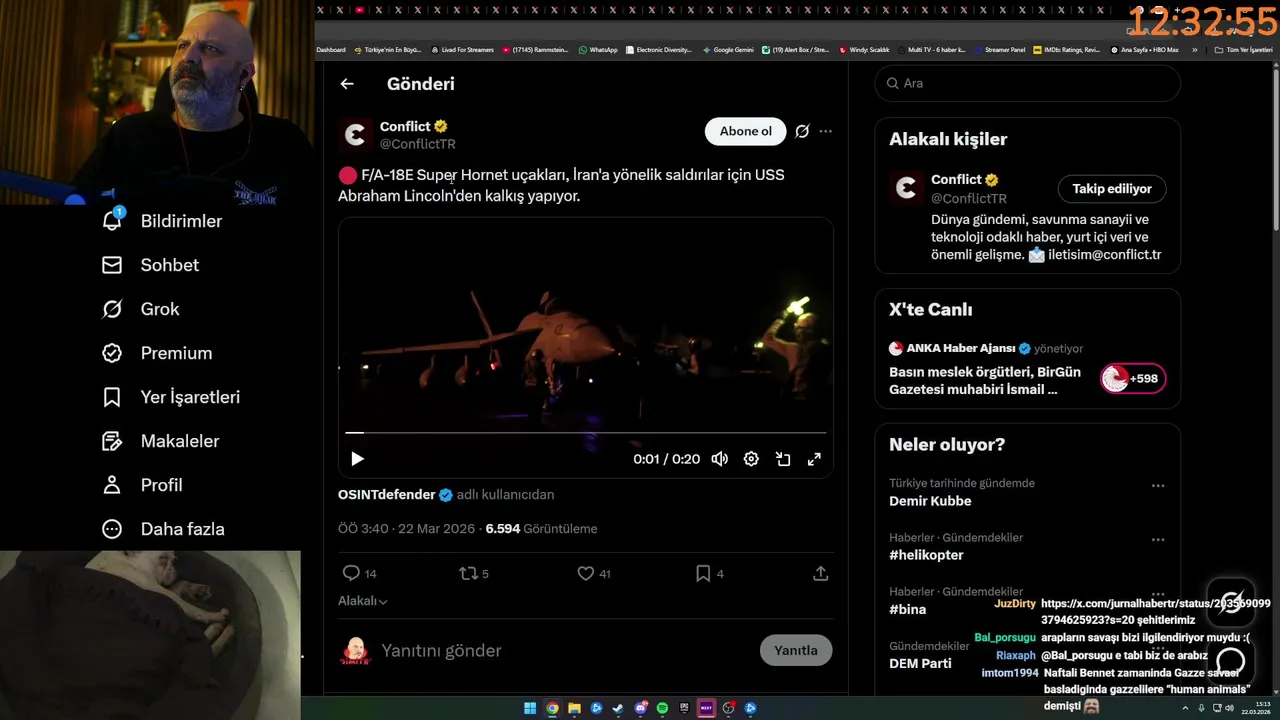Open Conflict profile under Alakalı kişiler
The width and height of the screenshot is (1280, 720).
956,180
